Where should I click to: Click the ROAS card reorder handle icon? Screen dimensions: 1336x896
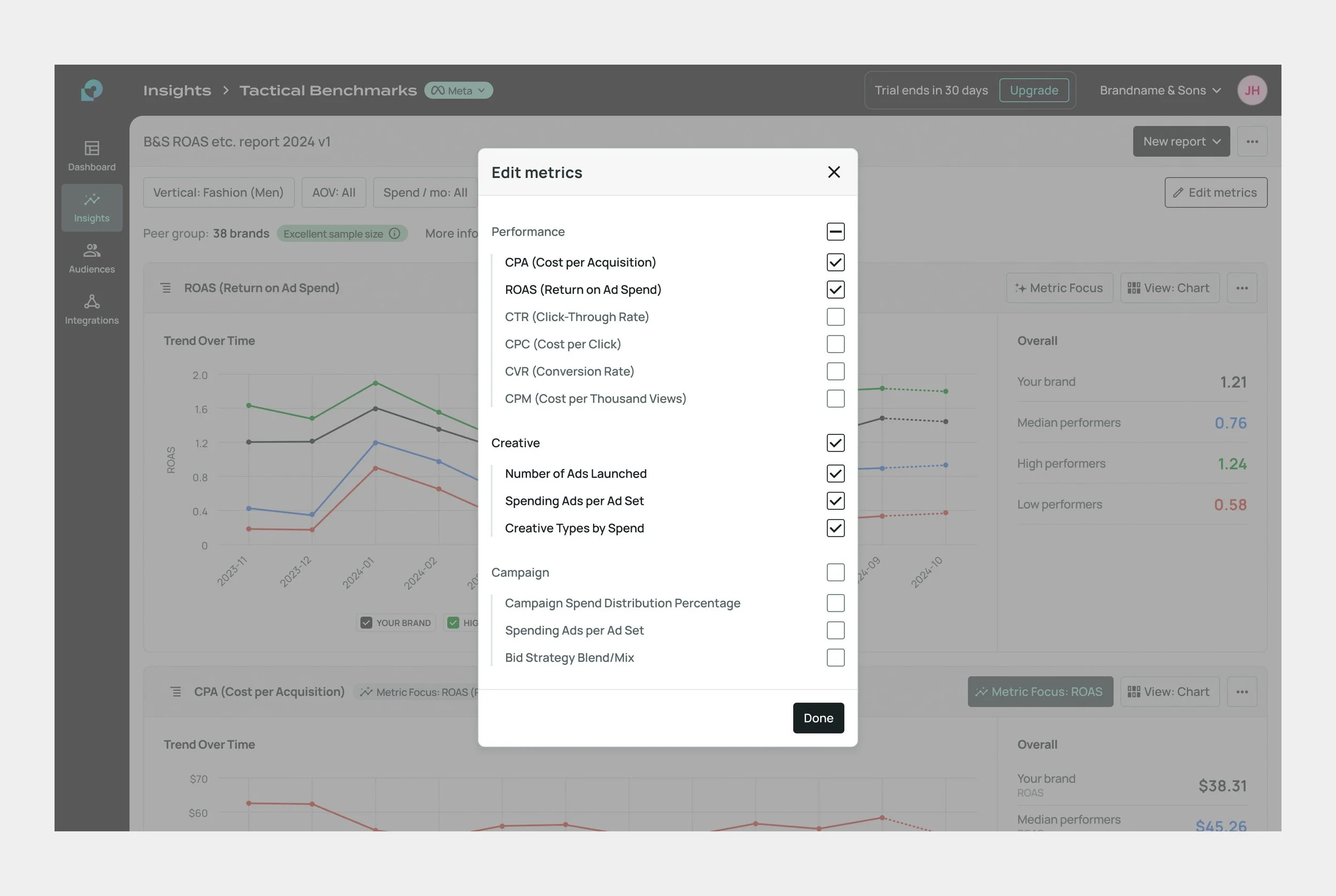(166, 288)
